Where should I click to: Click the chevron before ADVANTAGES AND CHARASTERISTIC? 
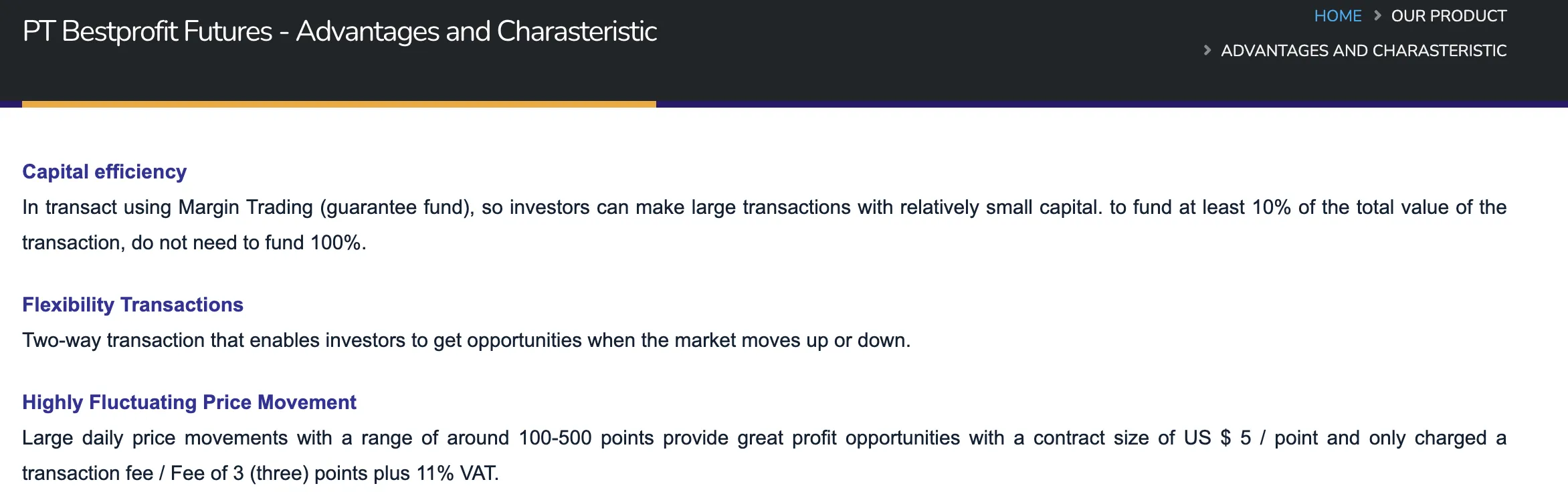click(x=1207, y=50)
